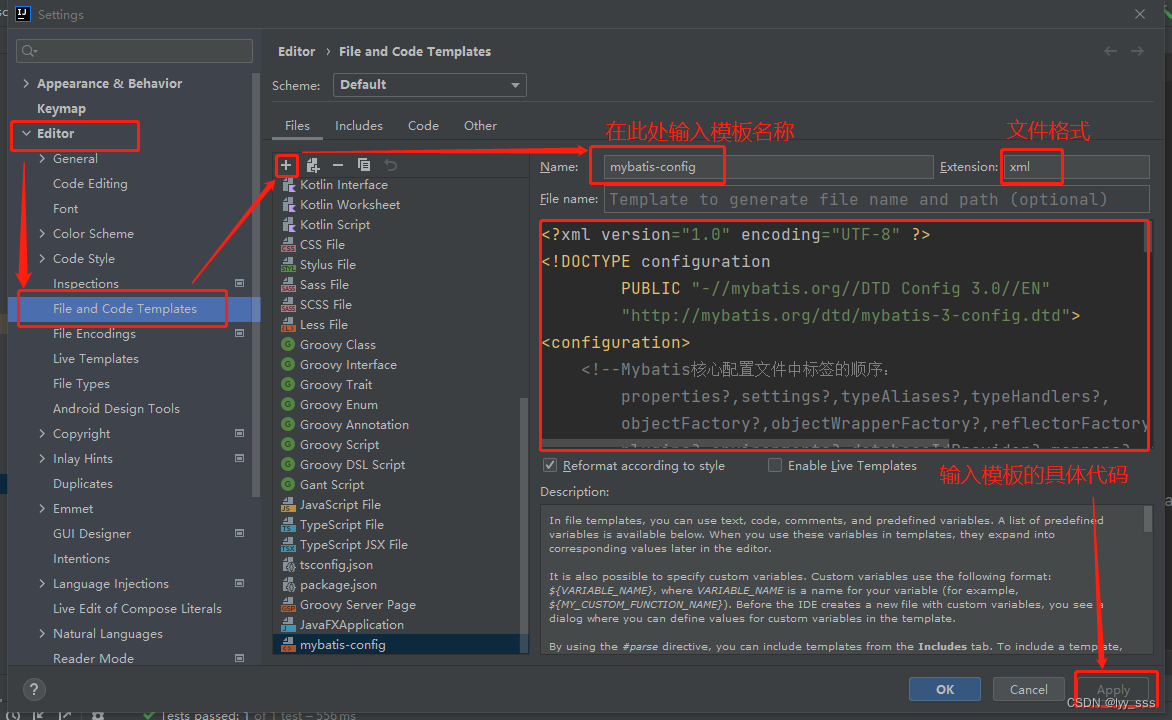Screen dimensions: 1172x720
Task: Toggle Reformat according to style checkbox
Action: click(550, 465)
